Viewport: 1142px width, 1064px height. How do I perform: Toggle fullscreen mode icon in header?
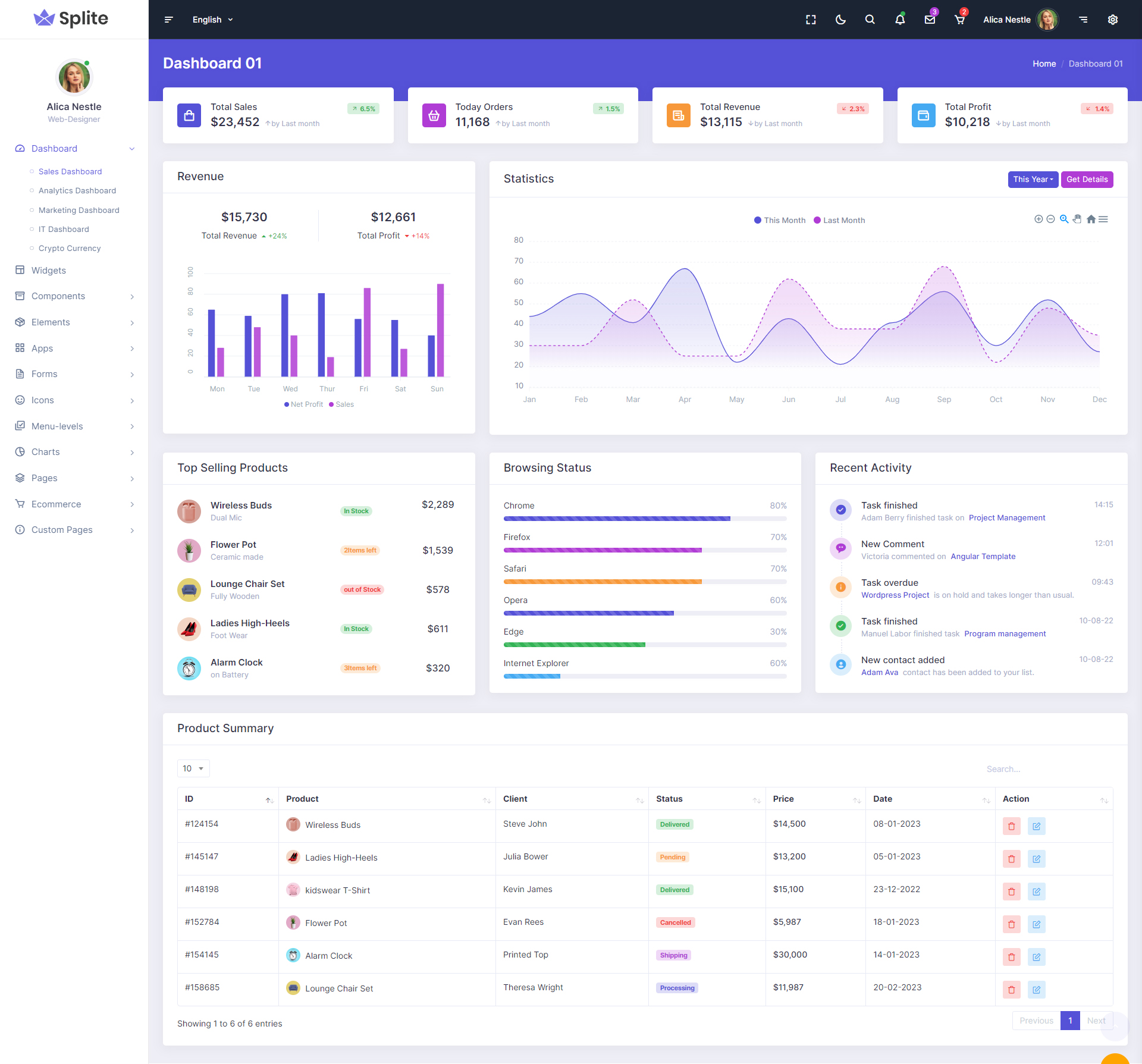(811, 20)
